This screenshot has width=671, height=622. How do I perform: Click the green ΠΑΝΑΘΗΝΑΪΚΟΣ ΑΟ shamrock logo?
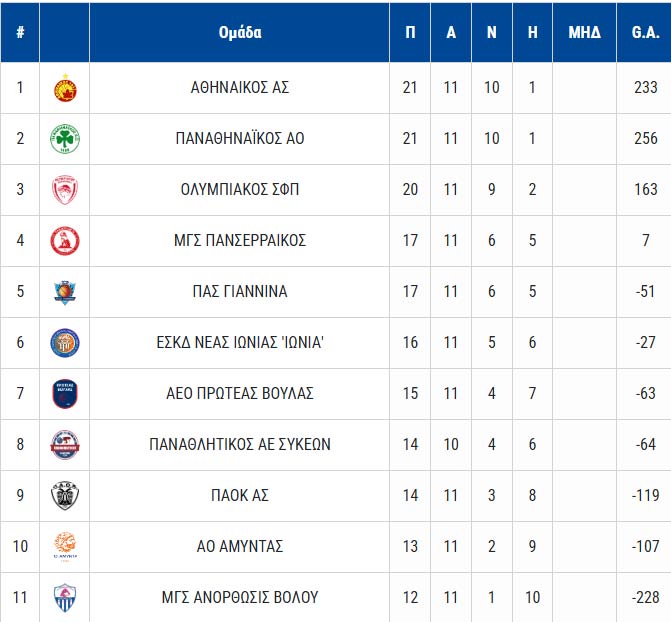[65, 139]
